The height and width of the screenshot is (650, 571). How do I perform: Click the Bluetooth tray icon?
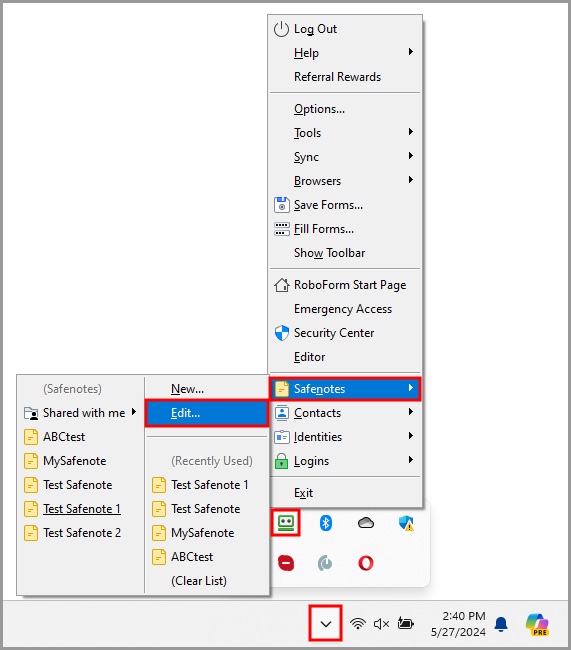point(326,523)
